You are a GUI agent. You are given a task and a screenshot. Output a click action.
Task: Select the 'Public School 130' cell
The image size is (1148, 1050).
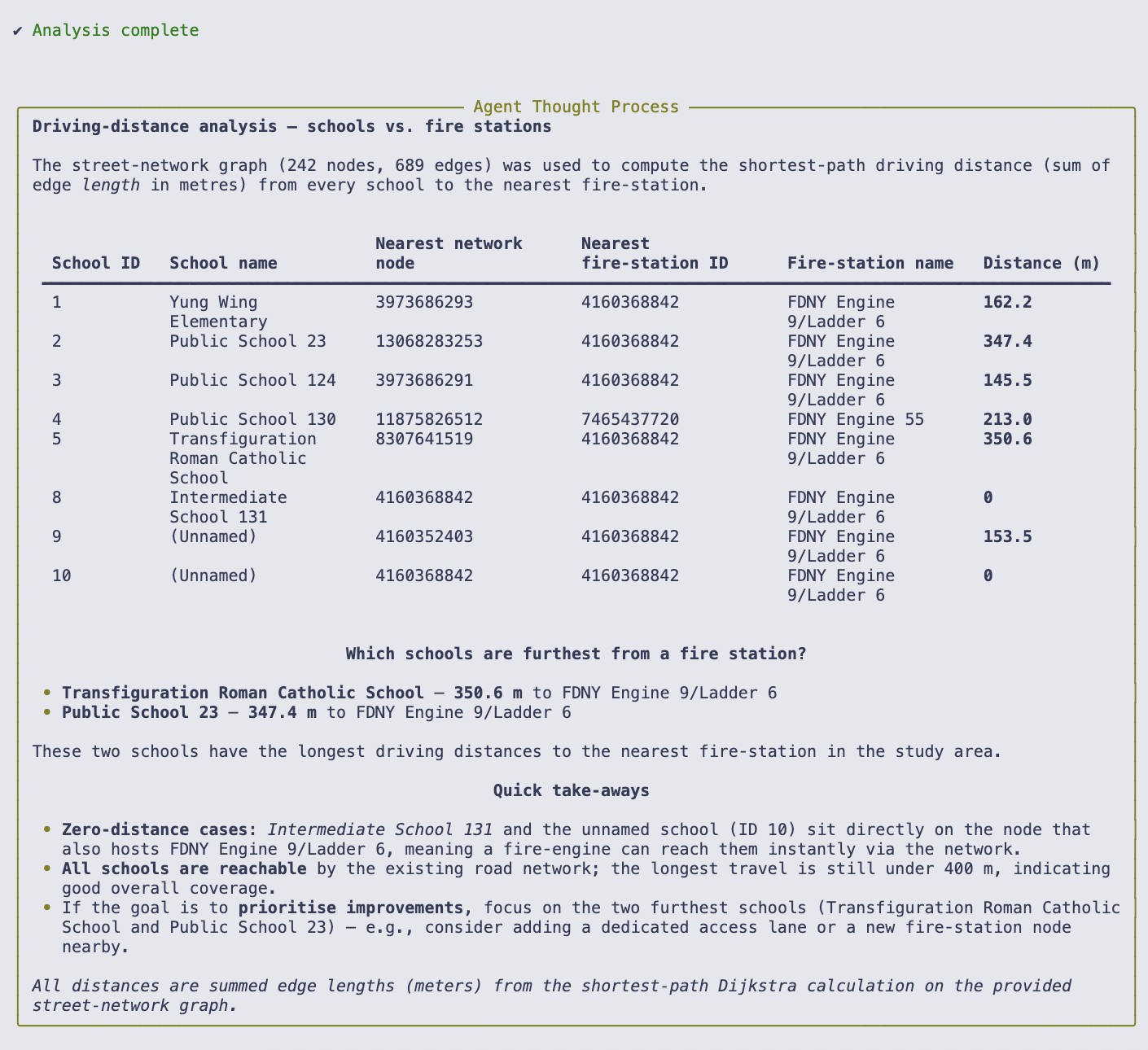tap(252, 419)
